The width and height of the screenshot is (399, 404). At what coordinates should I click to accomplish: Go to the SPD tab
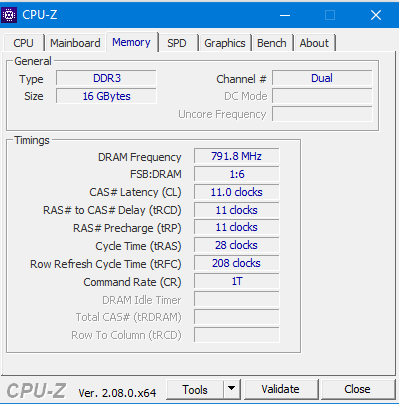point(177,43)
